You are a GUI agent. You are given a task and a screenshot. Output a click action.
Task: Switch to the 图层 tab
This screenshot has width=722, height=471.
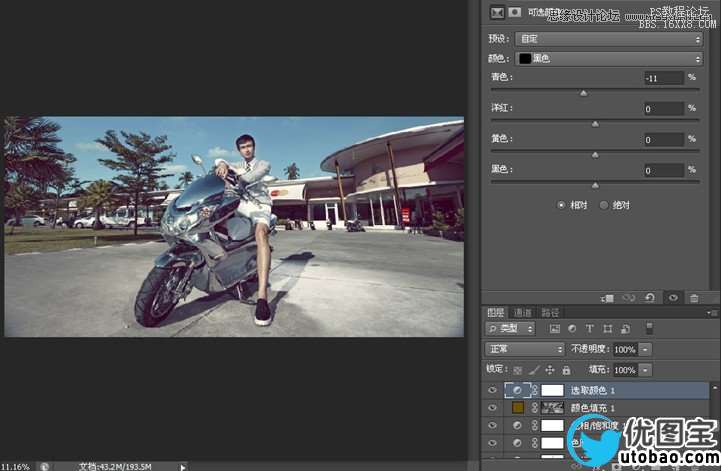(495, 313)
